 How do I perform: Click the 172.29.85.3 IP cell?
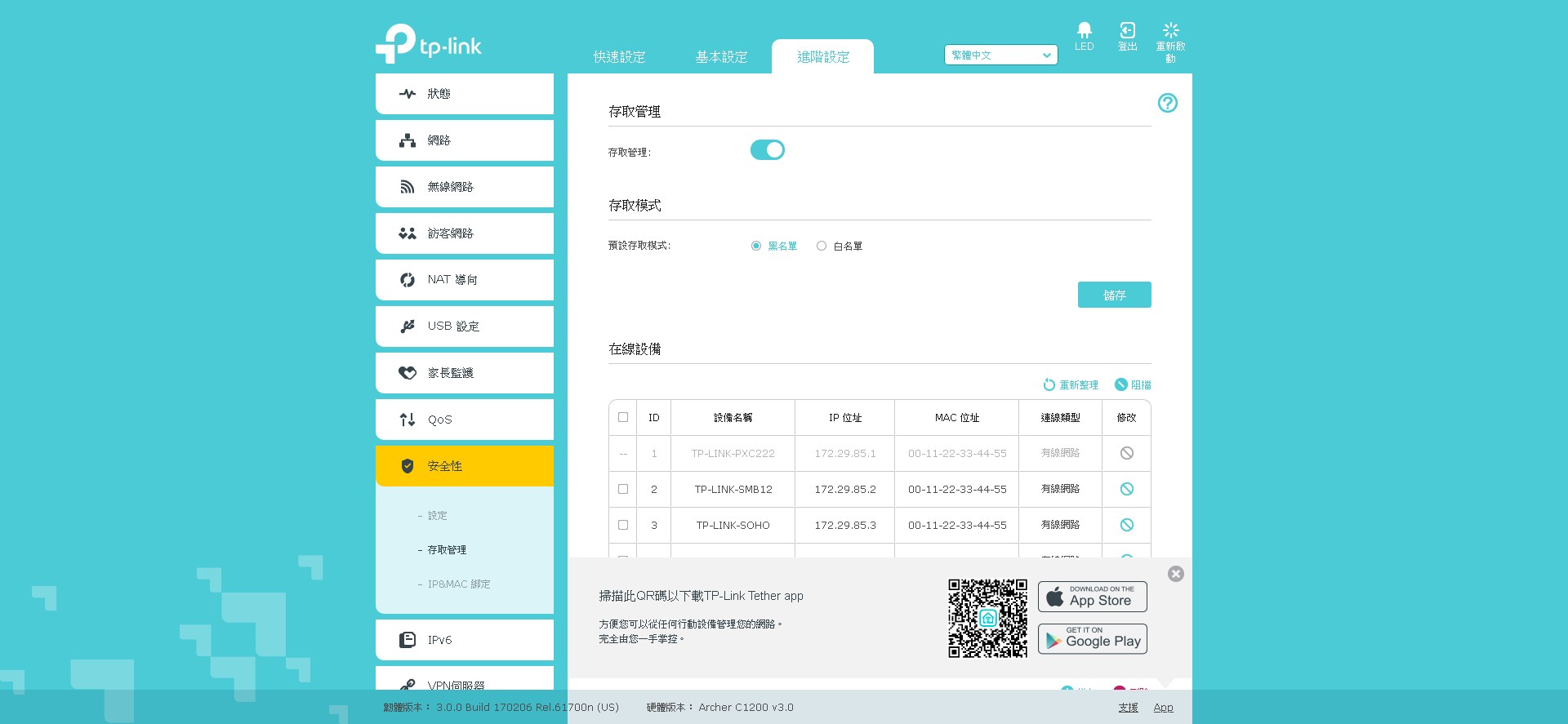pos(845,525)
